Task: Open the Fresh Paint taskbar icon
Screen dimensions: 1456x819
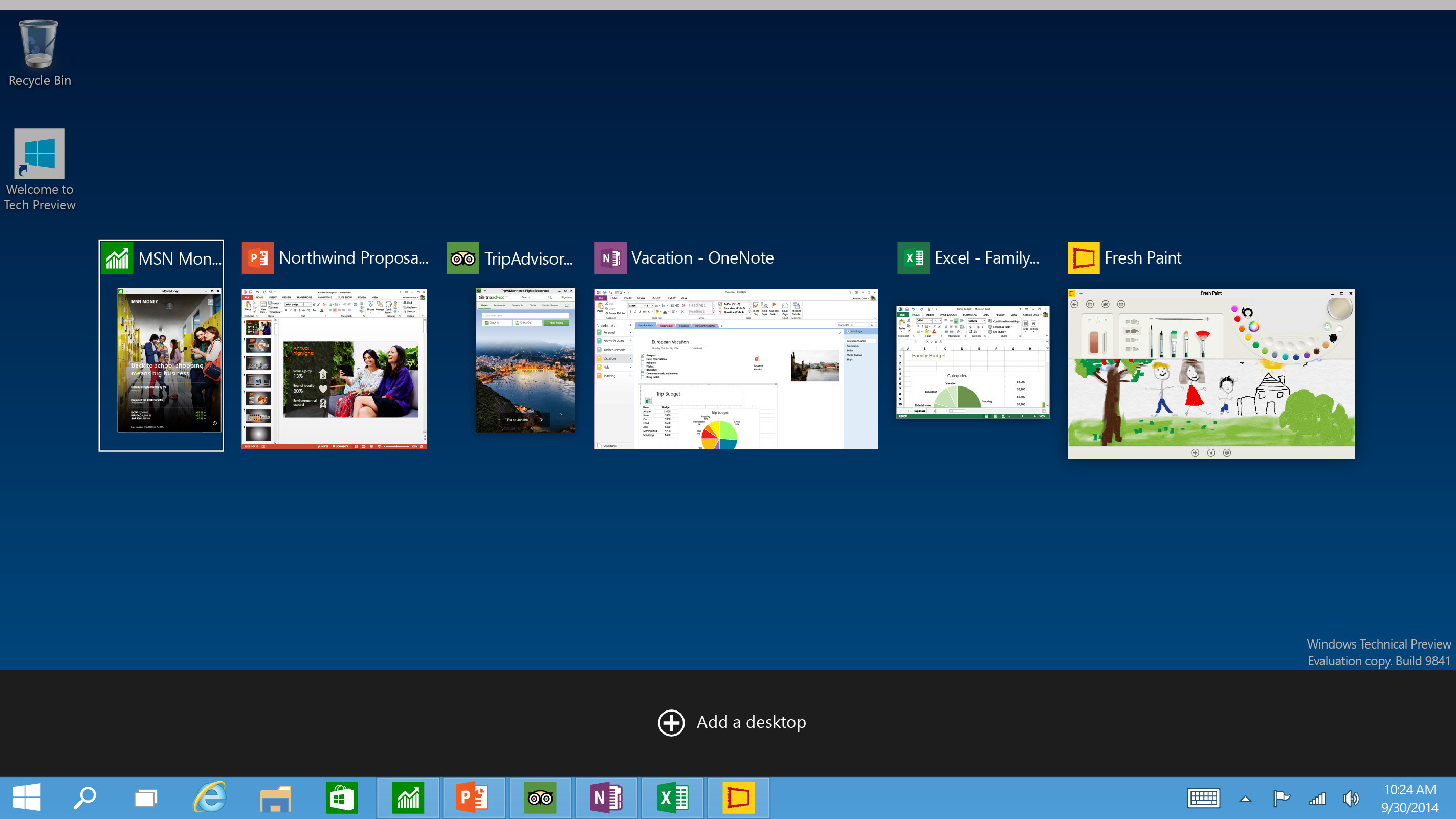Action: click(738, 798)
